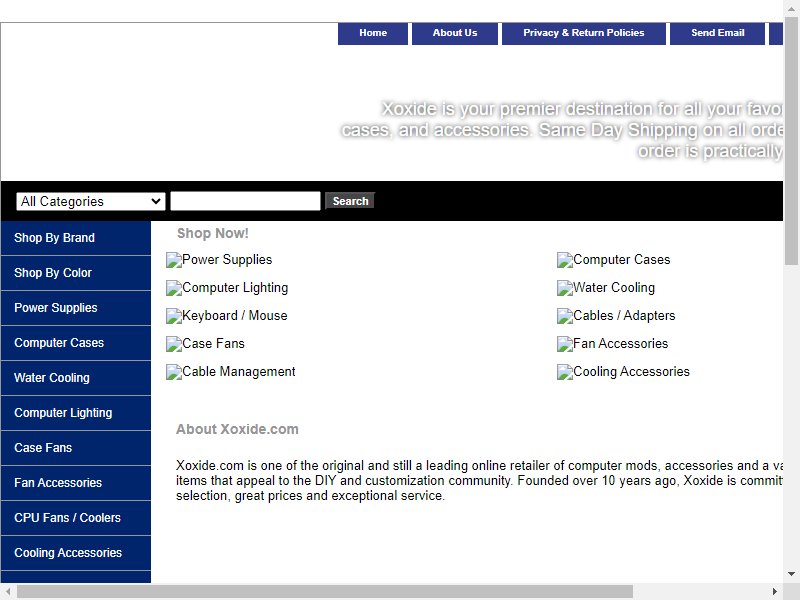Viewport: 800px width, 600px height.
Task: Open the Water Cooling link under Shop Now
Action: point(614,288)
